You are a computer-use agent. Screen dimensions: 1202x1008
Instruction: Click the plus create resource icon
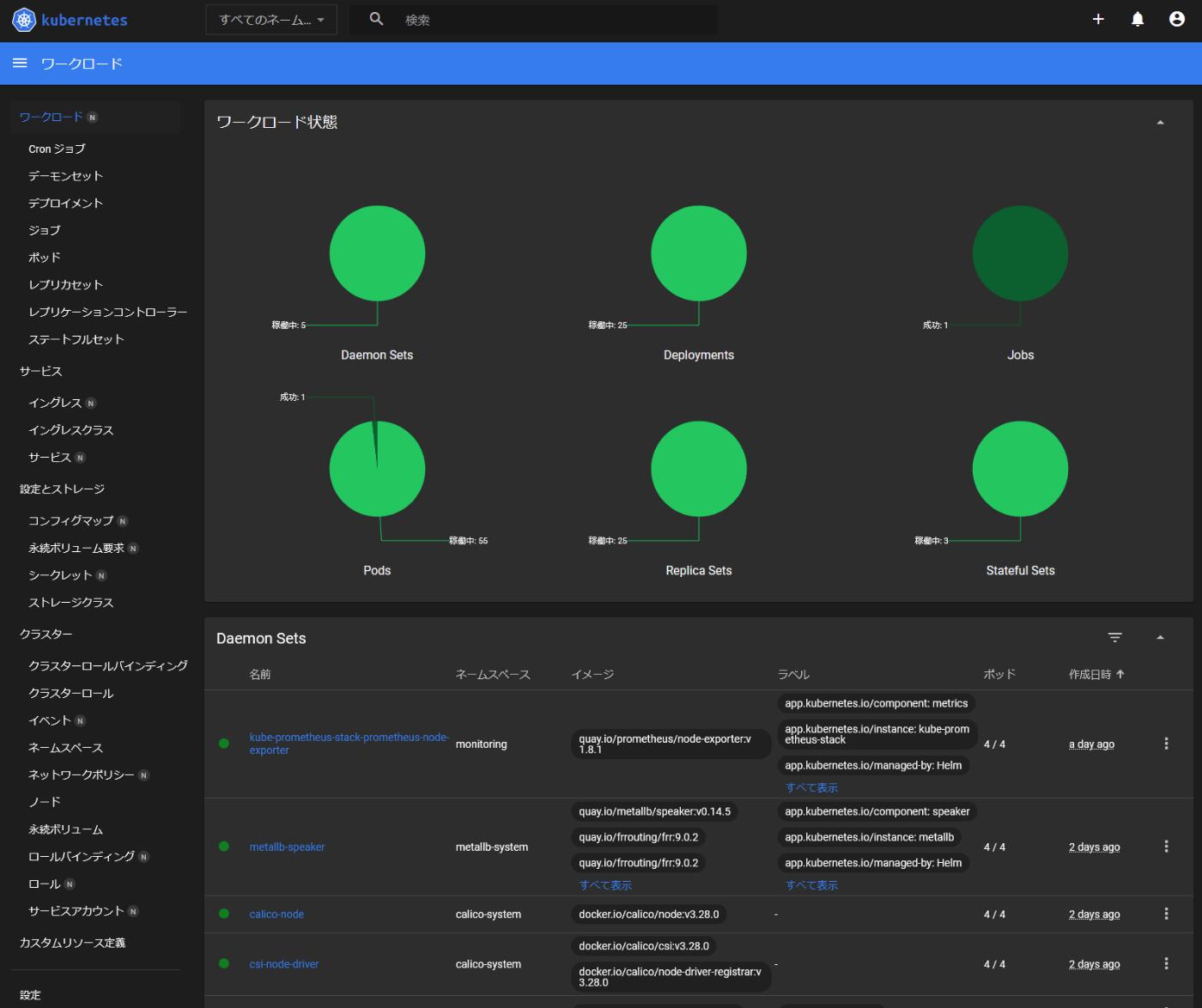[x=1098, y=19]
